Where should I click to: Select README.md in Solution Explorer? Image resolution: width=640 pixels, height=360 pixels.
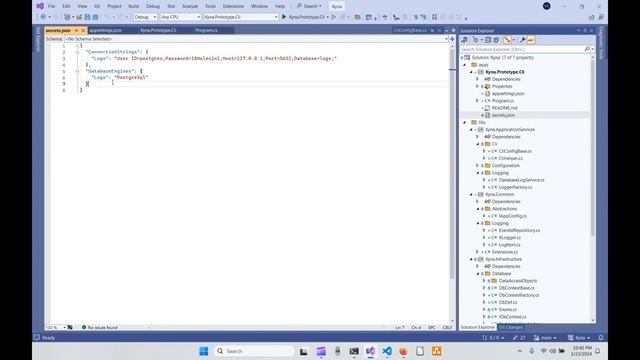(504, 108)
